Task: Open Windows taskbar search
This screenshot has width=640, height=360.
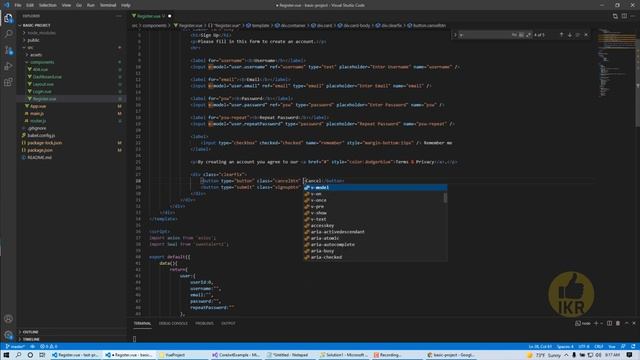Action: coord(18,355)
